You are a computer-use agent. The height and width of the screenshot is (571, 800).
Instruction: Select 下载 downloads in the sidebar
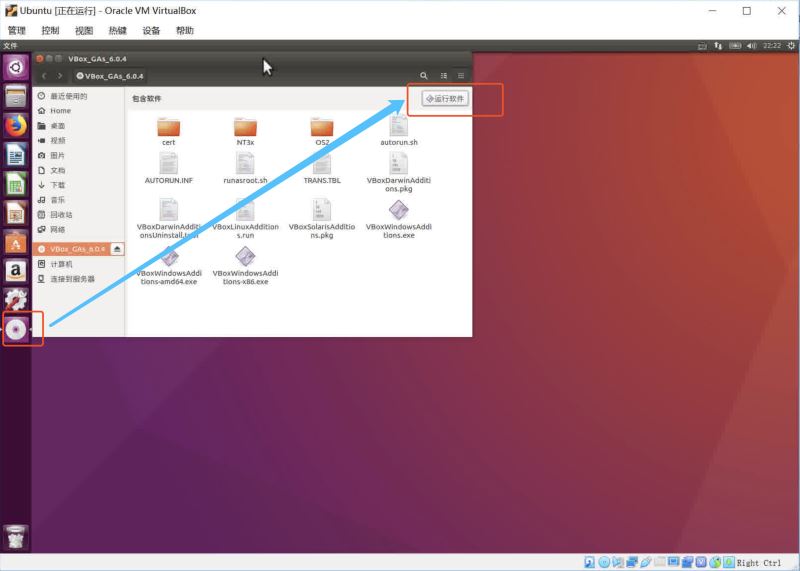click(x=57, y=185)
